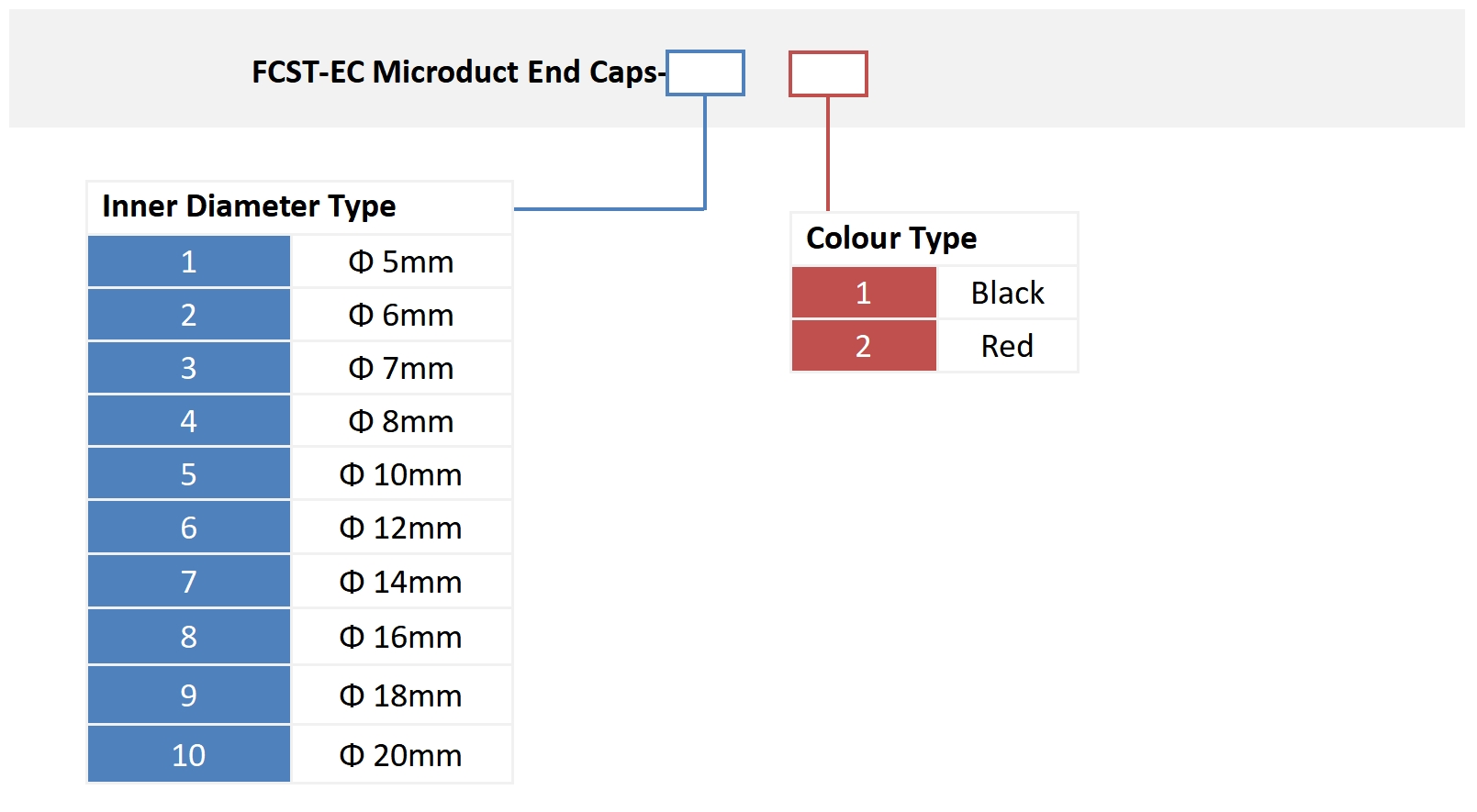Click blue code cell number 10
This screenshot has height=812, width=1477.
tap(189, 755)
